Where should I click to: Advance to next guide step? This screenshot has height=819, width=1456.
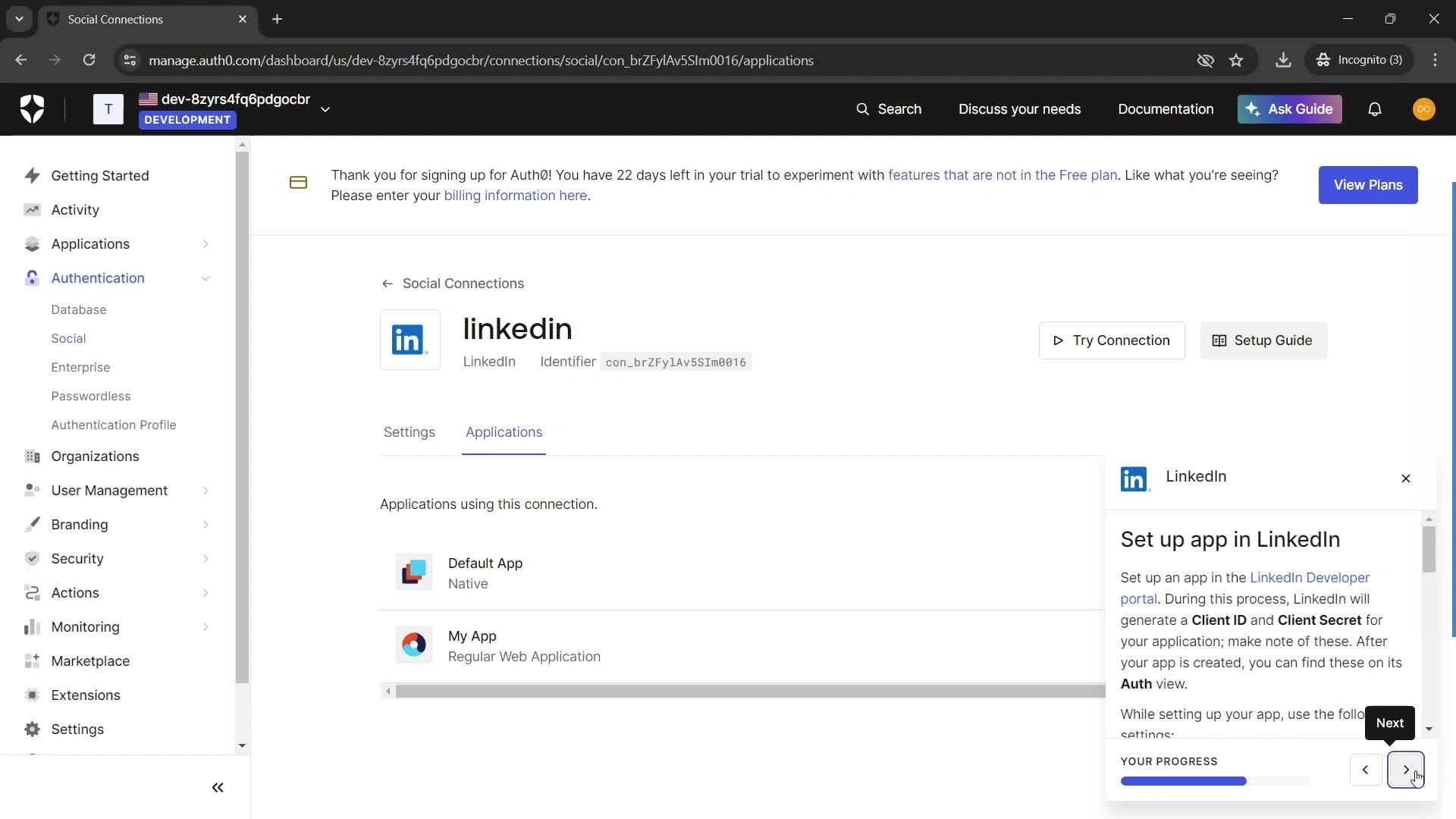click(1405, 770)
